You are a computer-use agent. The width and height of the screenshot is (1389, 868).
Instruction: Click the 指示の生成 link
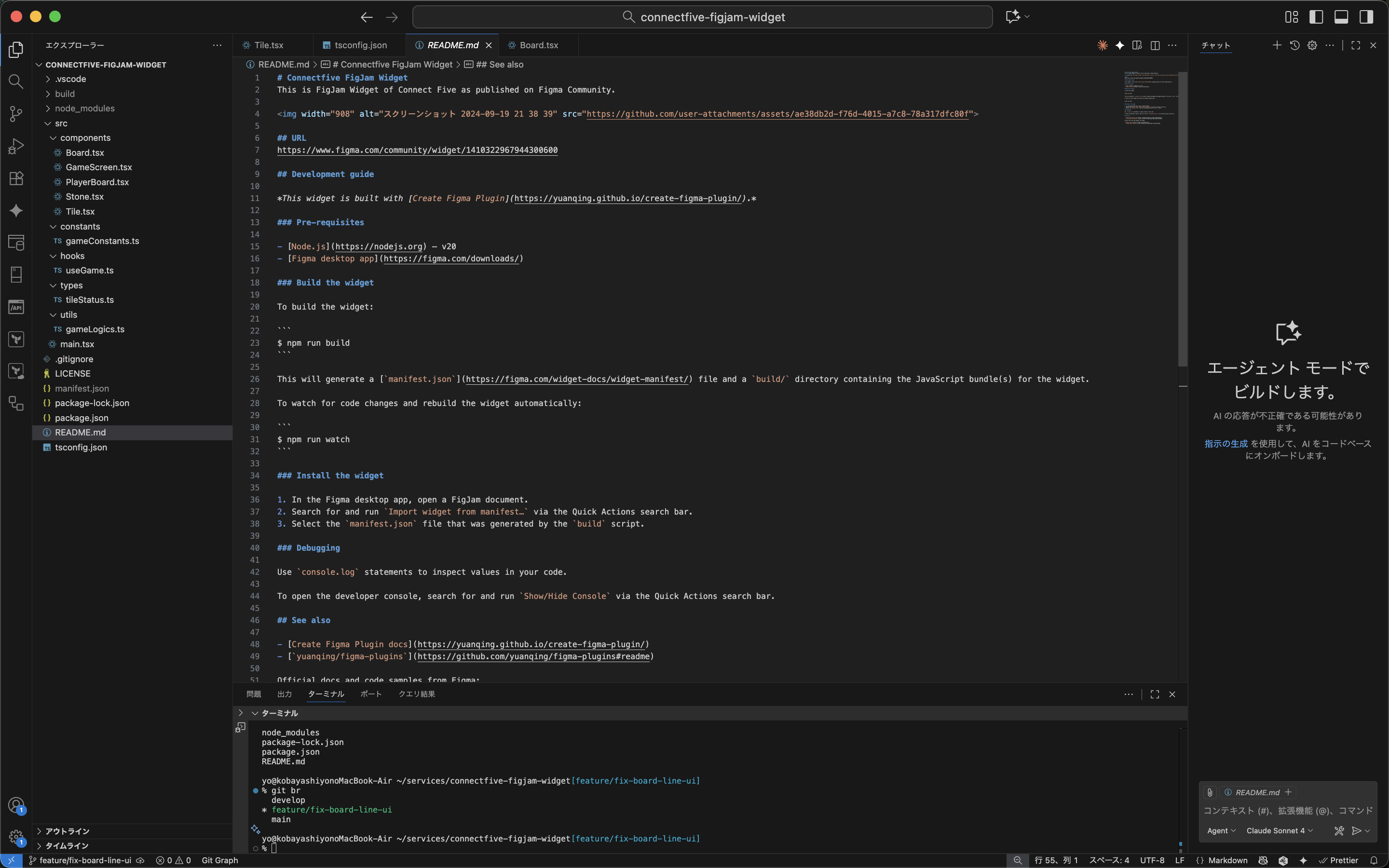pos(1226,444)
